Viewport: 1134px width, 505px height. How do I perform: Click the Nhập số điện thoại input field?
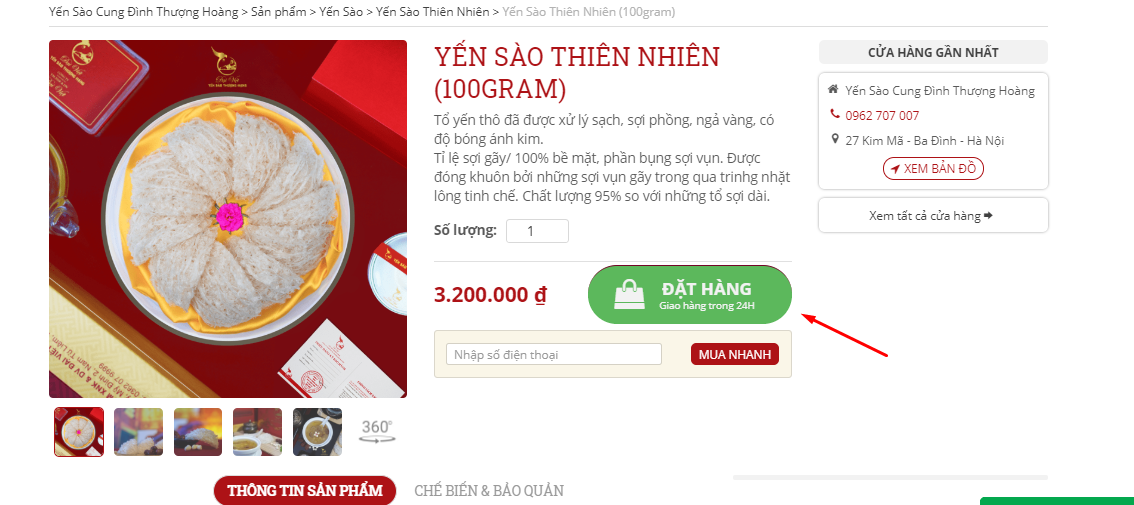[x=554, y=355]
